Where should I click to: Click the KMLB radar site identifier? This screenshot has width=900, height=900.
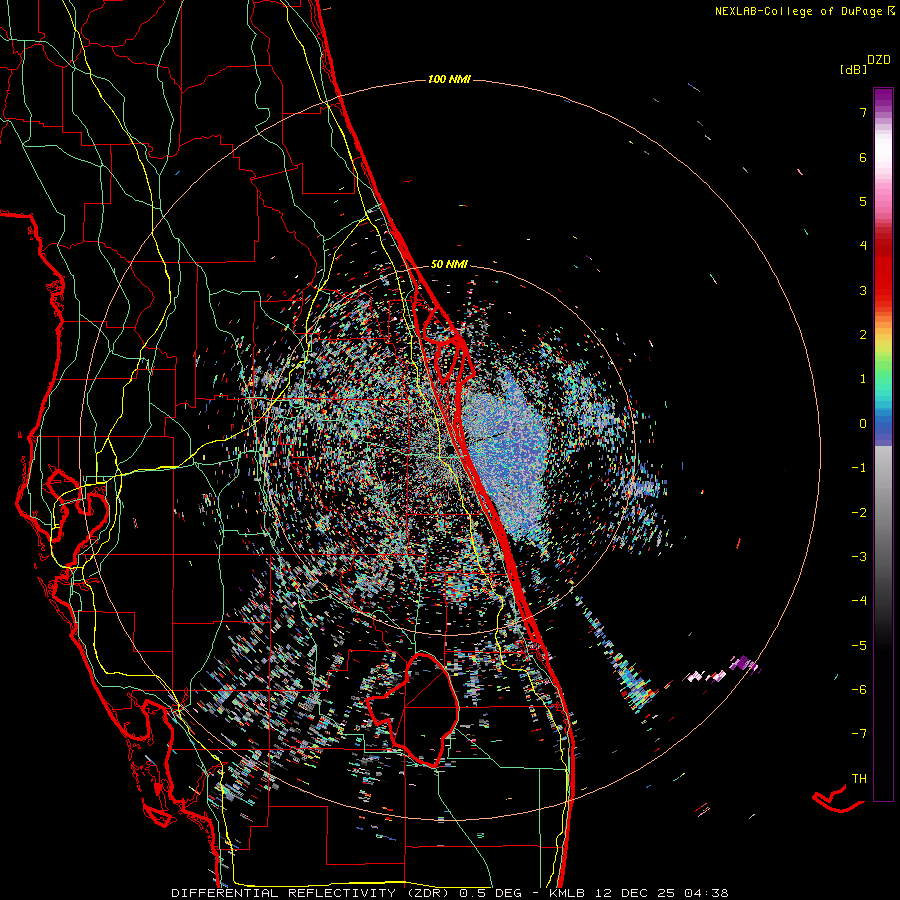pos(567,893)
